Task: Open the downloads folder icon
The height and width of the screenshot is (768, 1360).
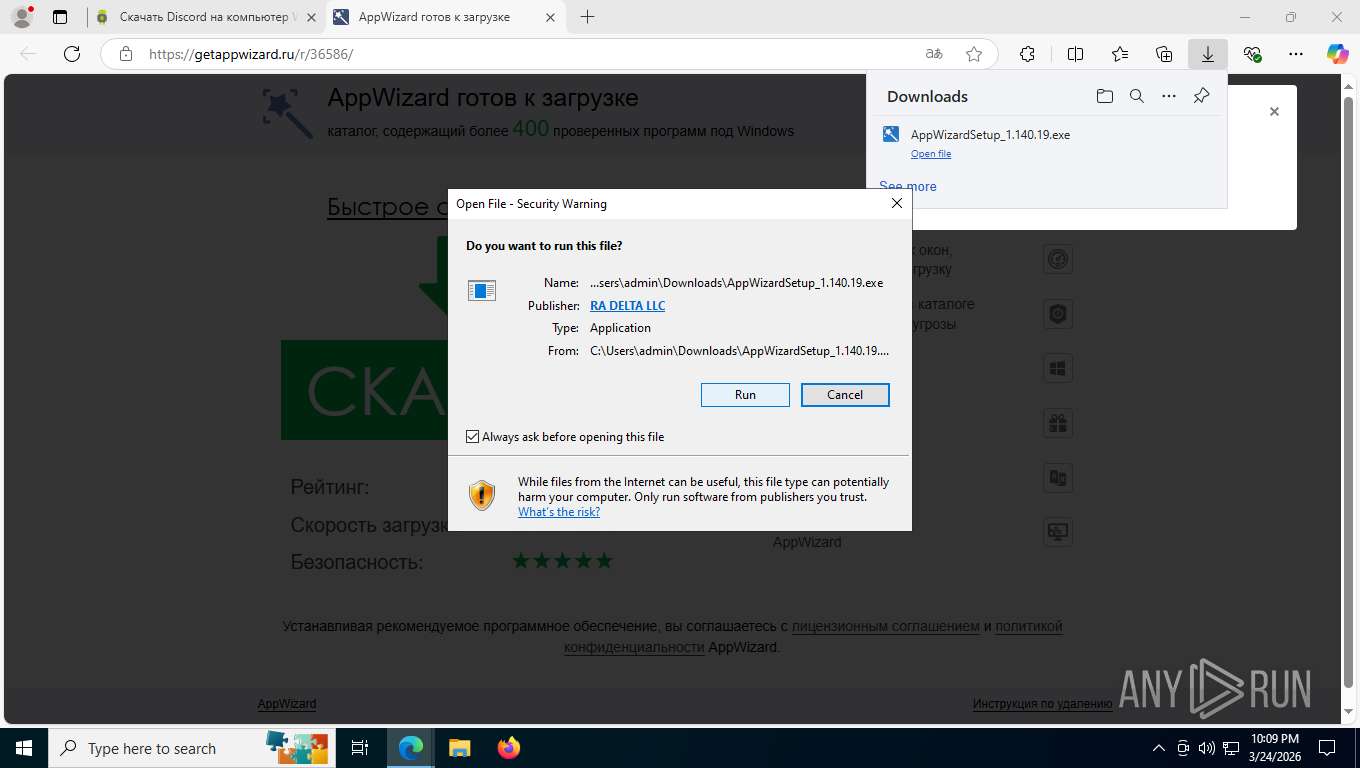Action: click(1104, 96)
